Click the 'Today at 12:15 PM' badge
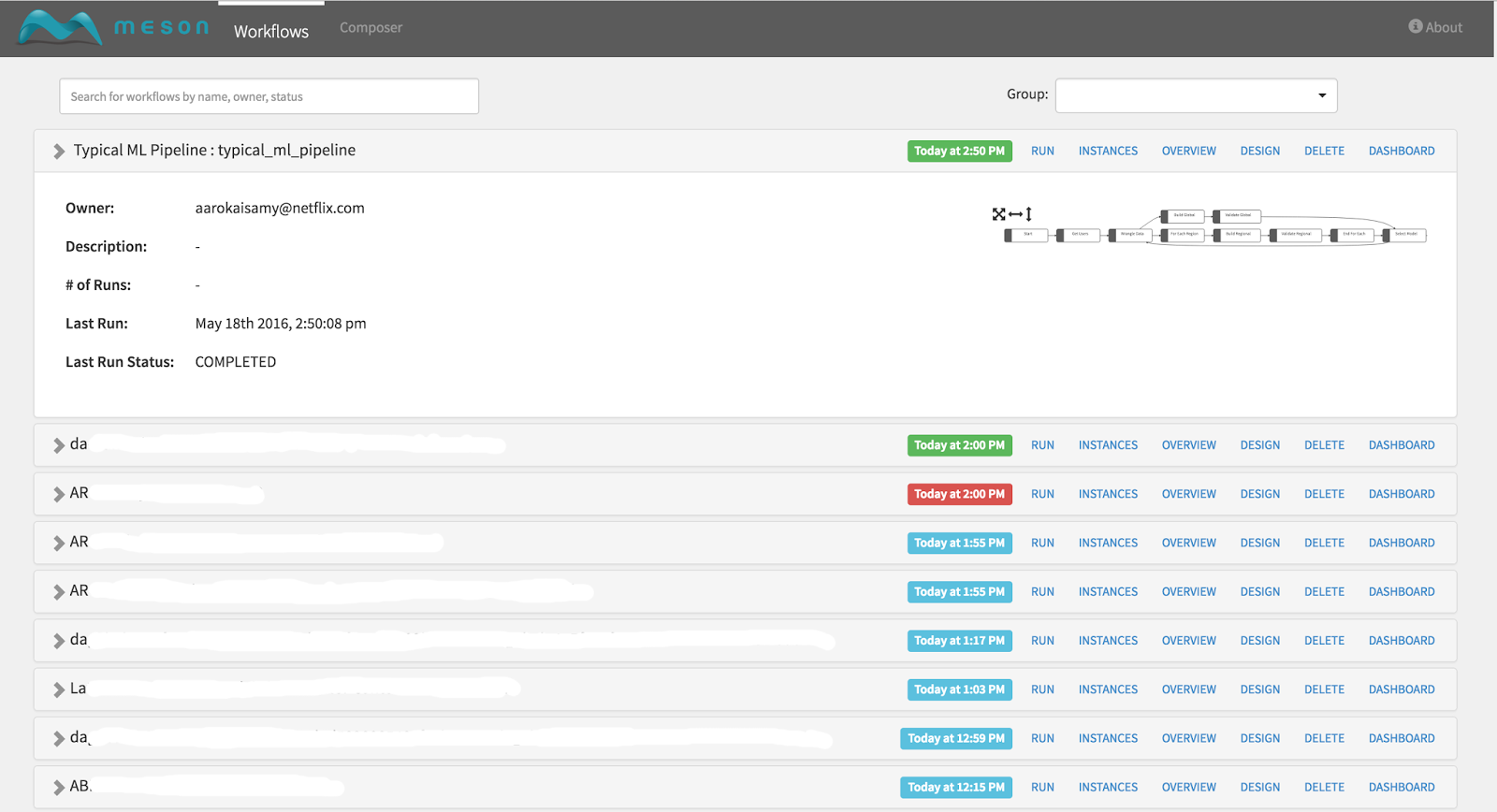1497x812 pixels. 956,787
